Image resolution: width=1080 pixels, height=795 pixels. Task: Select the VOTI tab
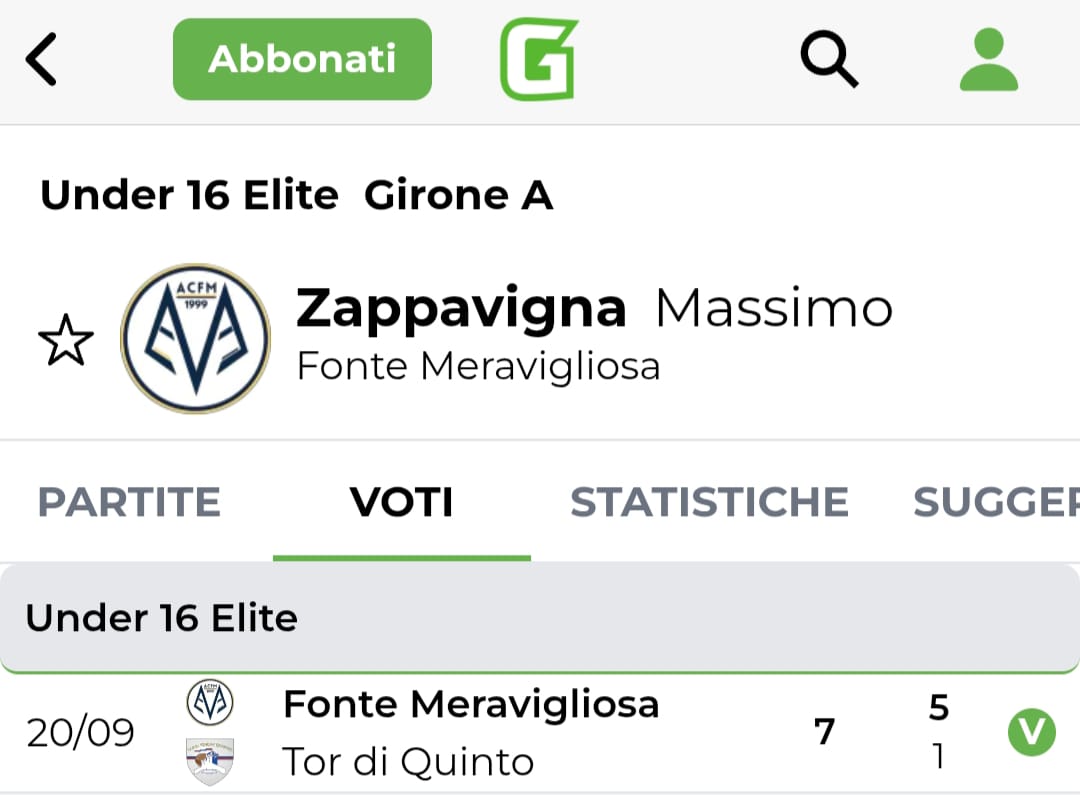coord(402,502)
